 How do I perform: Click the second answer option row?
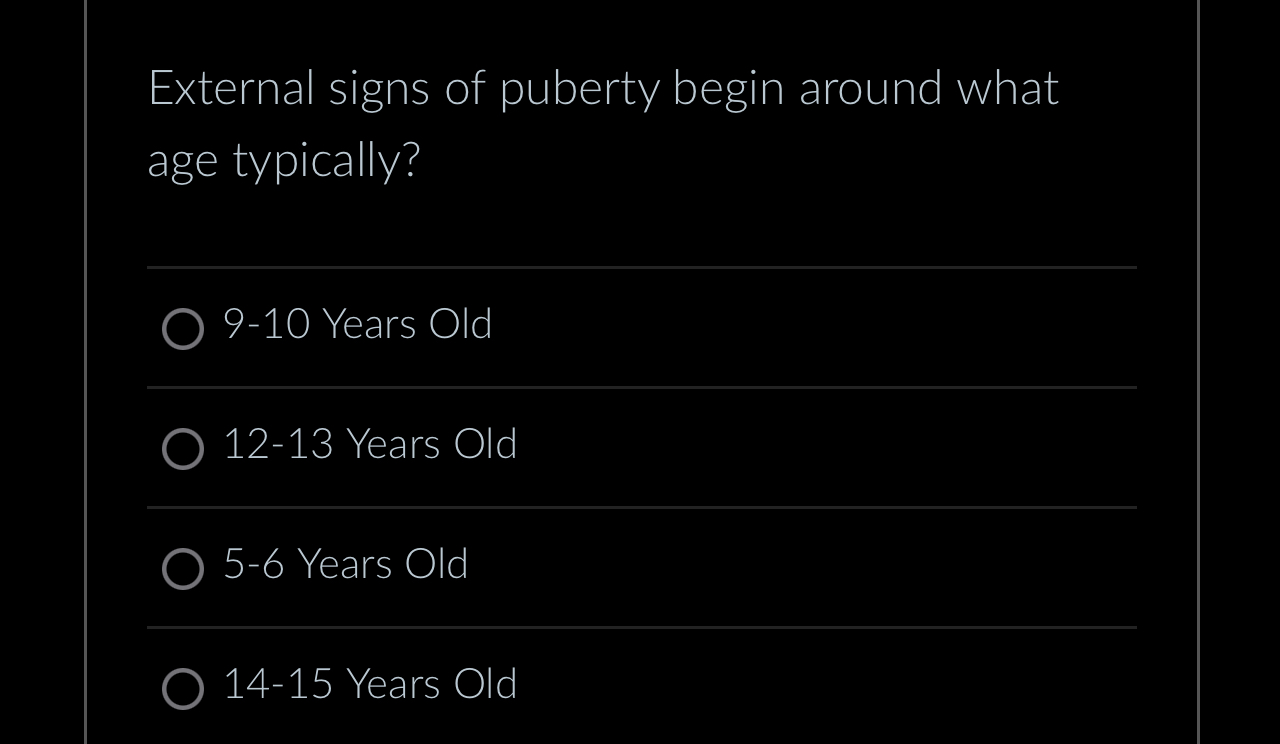click(x=640, y=447)
